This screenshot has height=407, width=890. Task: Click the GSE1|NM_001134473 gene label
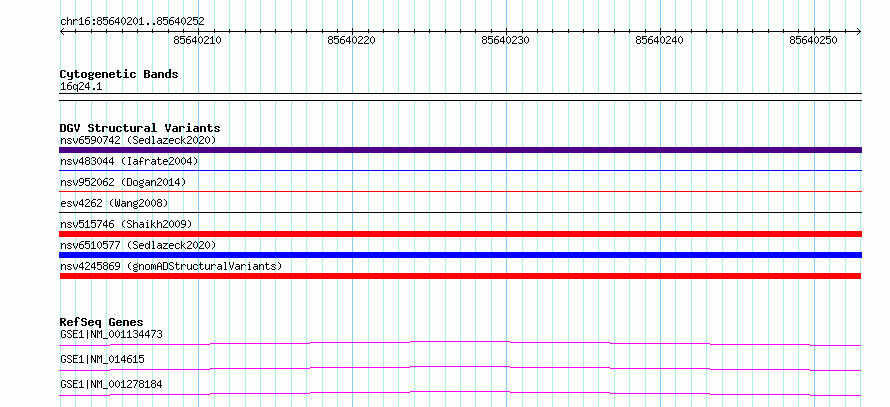tap(111, 334)
